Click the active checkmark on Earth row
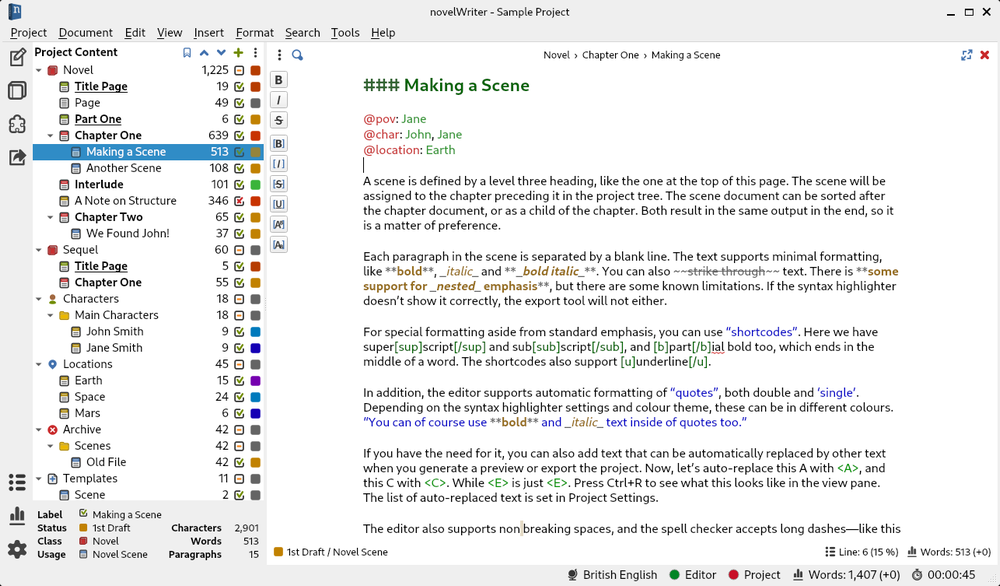Image resolution: width=1000 pixels, height=586 pixels. [x=239, y=381]
